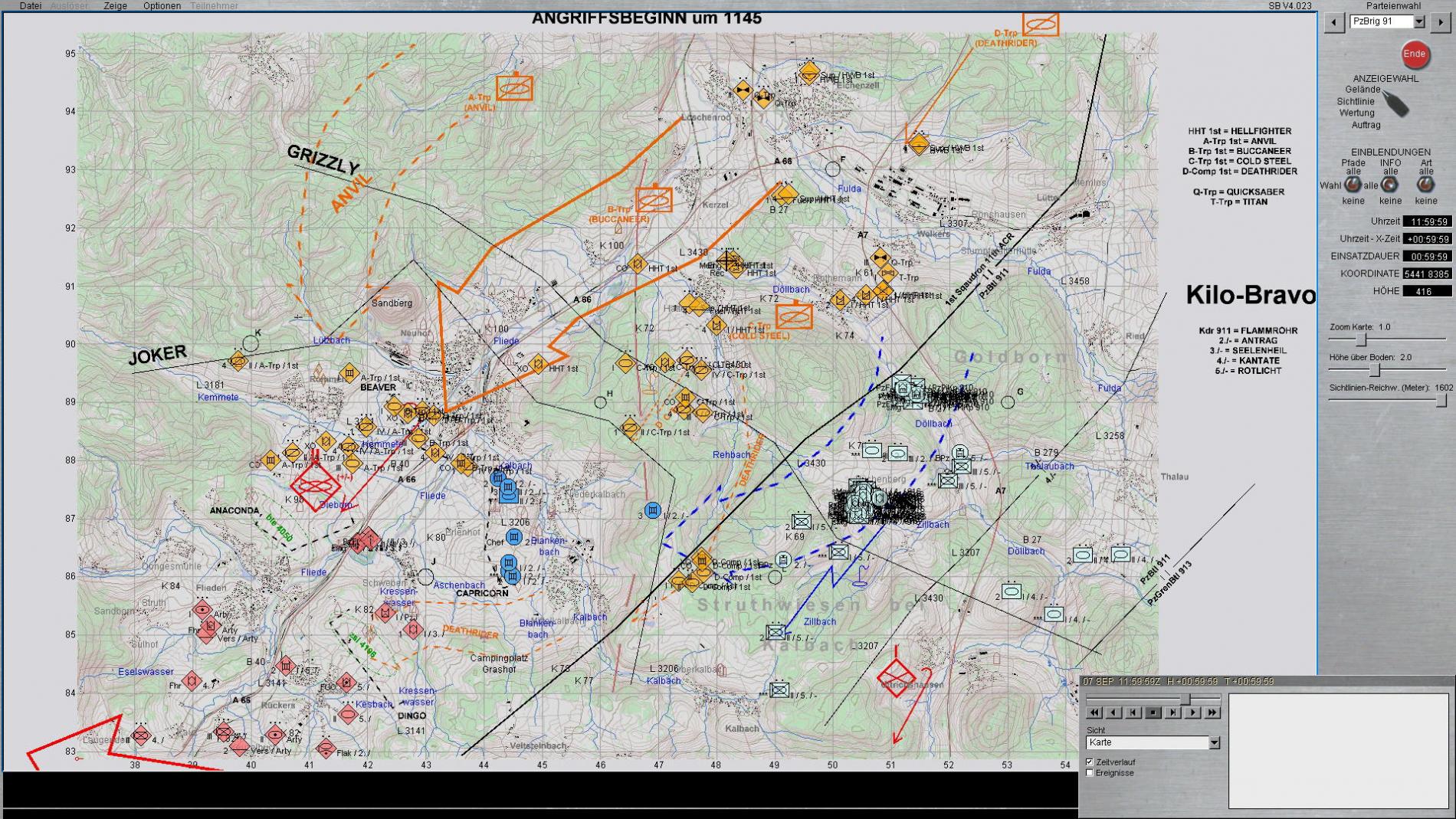Click the stop playback button

click(x=1153, y=713)
